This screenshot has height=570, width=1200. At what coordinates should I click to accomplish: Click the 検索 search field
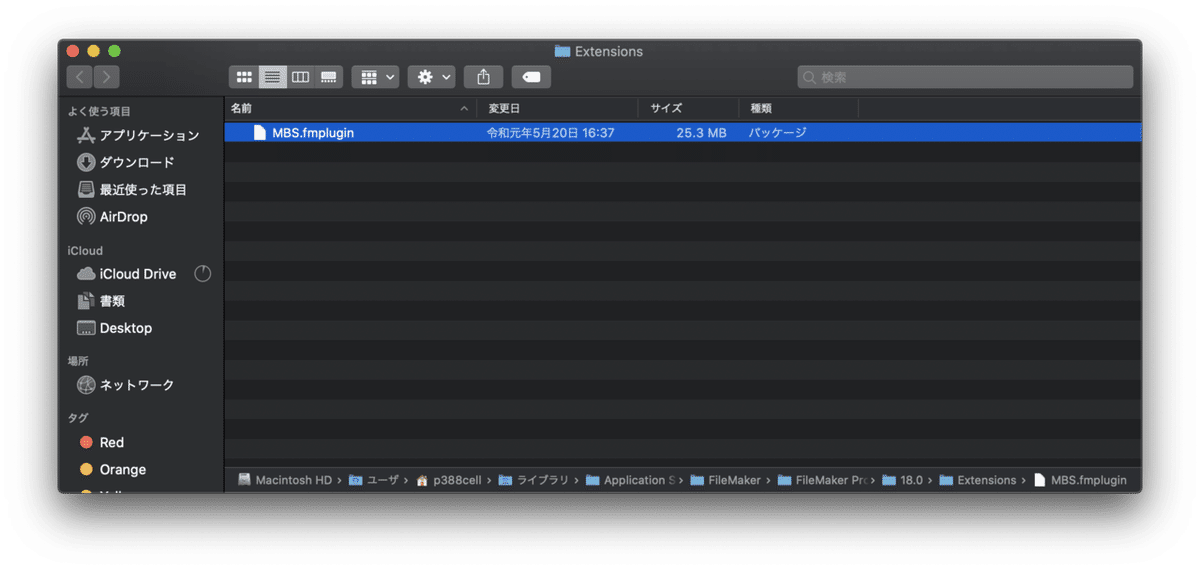965,77
